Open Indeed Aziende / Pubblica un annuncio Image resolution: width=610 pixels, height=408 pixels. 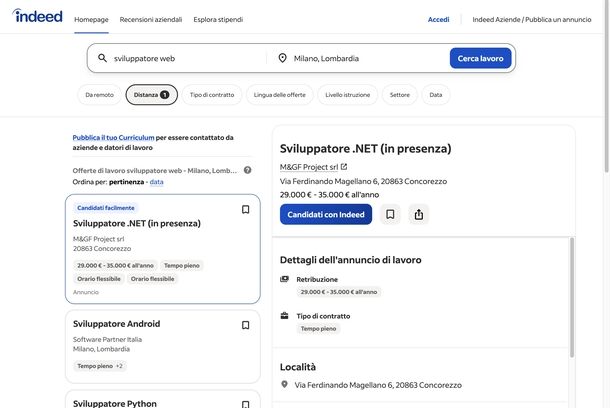[x=532, y=19]
